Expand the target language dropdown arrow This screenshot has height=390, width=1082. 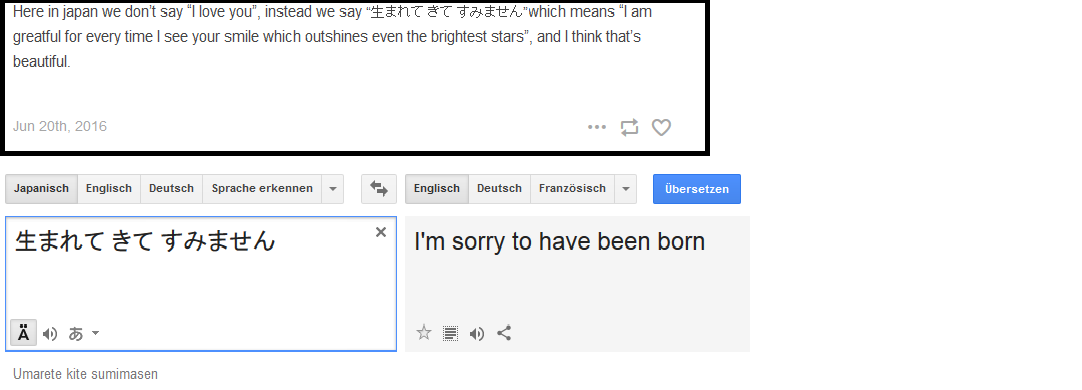[626, 188]
